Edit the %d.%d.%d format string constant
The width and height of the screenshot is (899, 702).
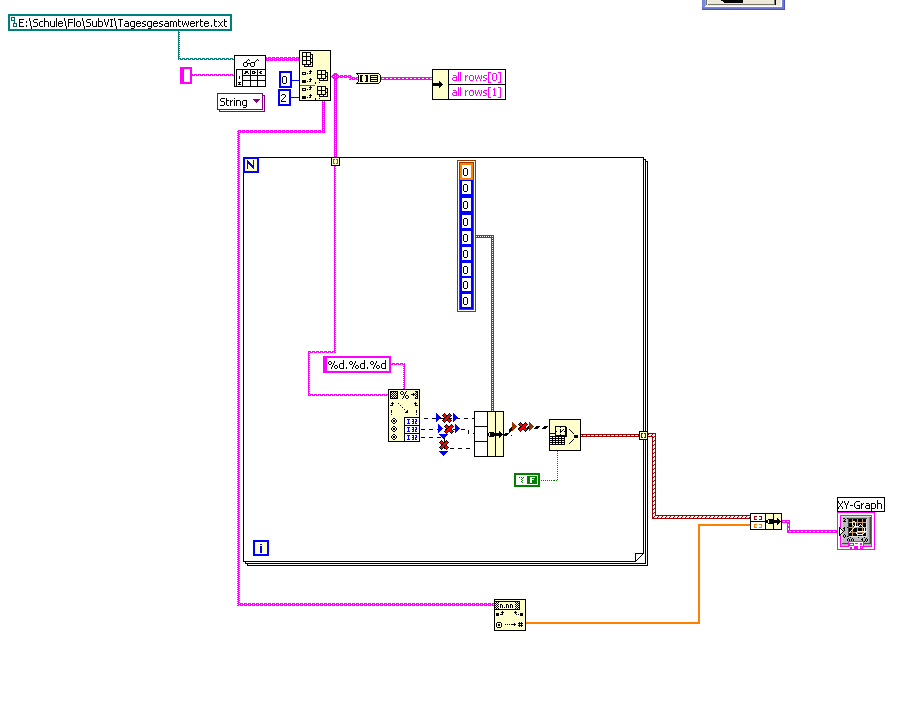[357, 365]
